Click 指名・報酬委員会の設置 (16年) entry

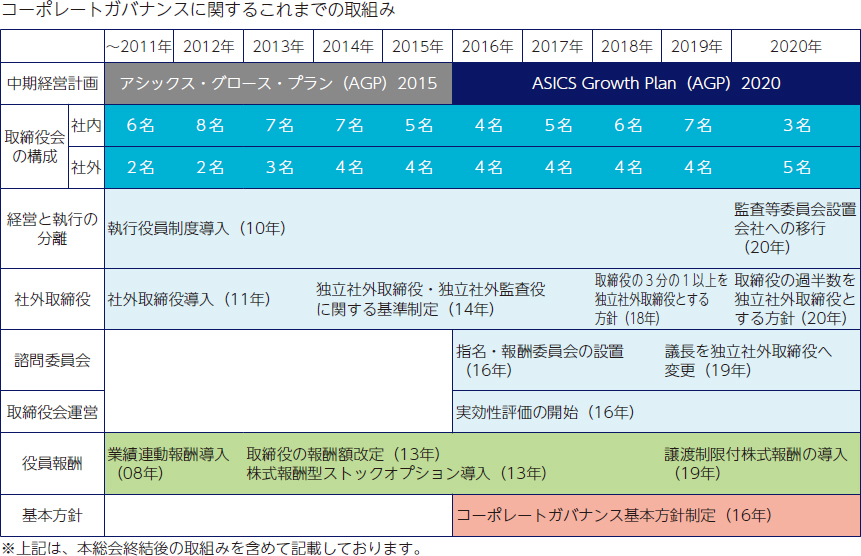tap(540, 361)
